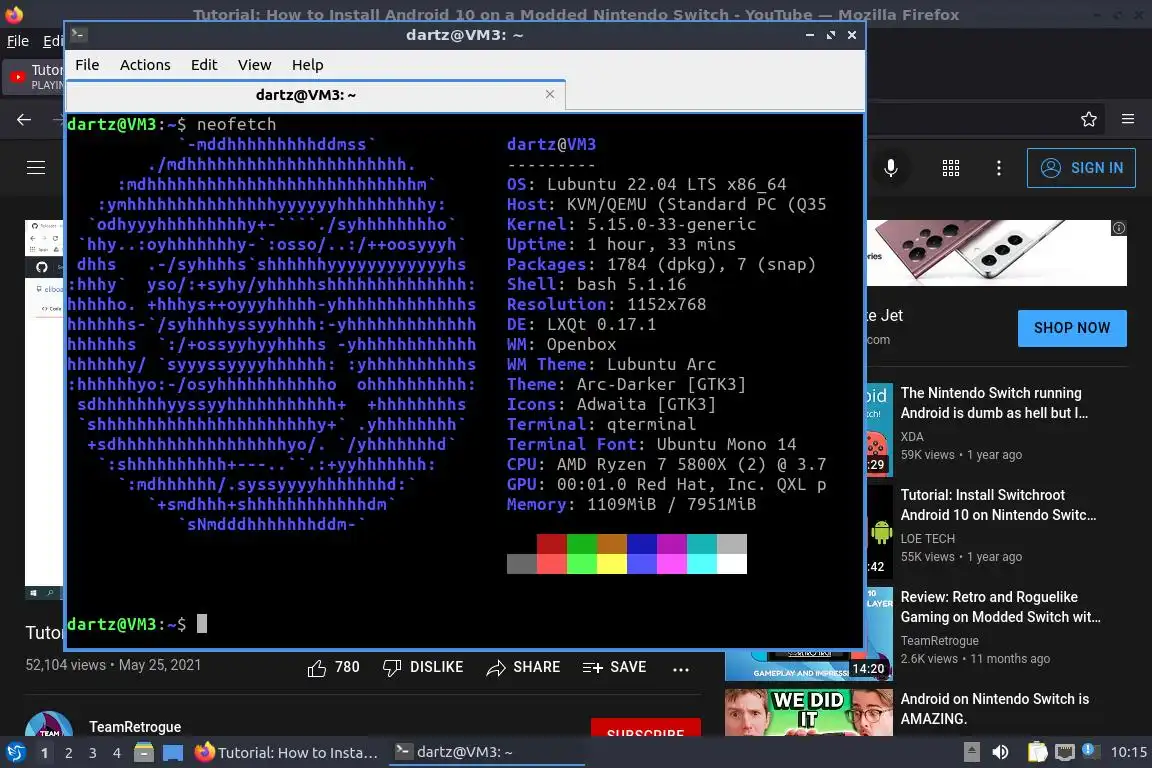Switch to the Firefox Tutorial taskbar entry
The image size is (1152, 768).
pos(287,752)
